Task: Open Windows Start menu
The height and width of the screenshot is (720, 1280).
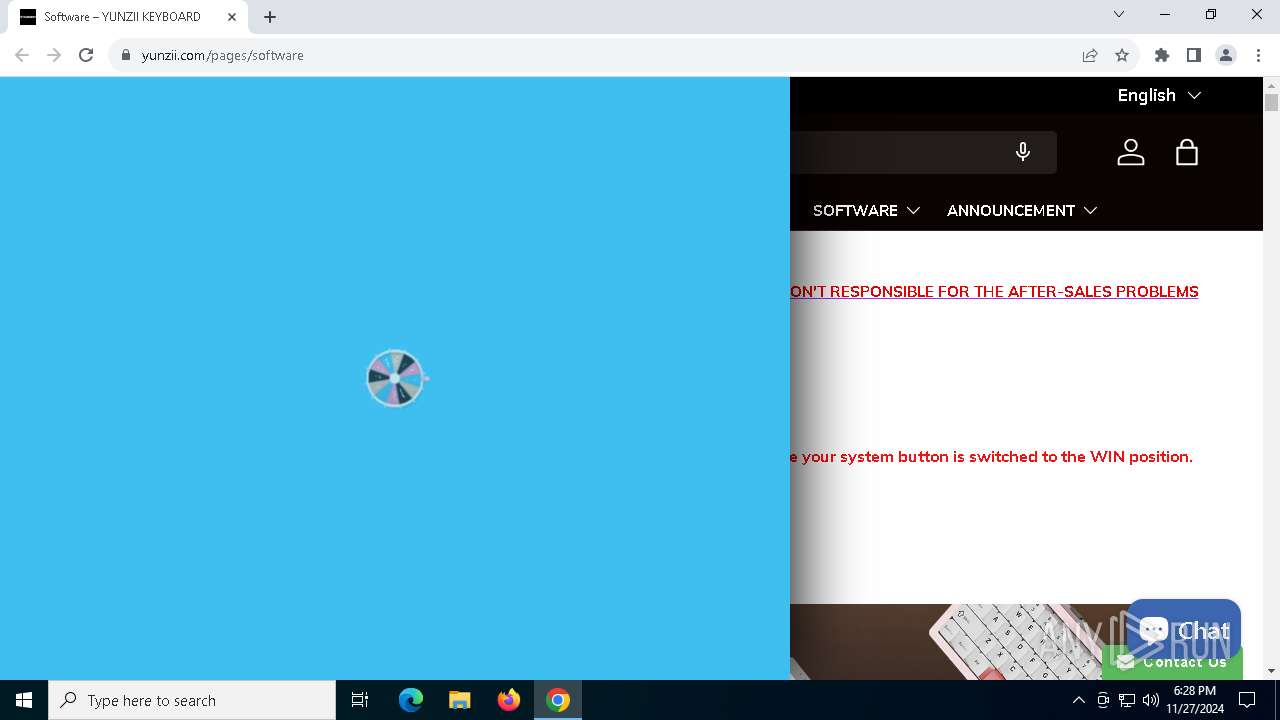Action: [24, 700]
